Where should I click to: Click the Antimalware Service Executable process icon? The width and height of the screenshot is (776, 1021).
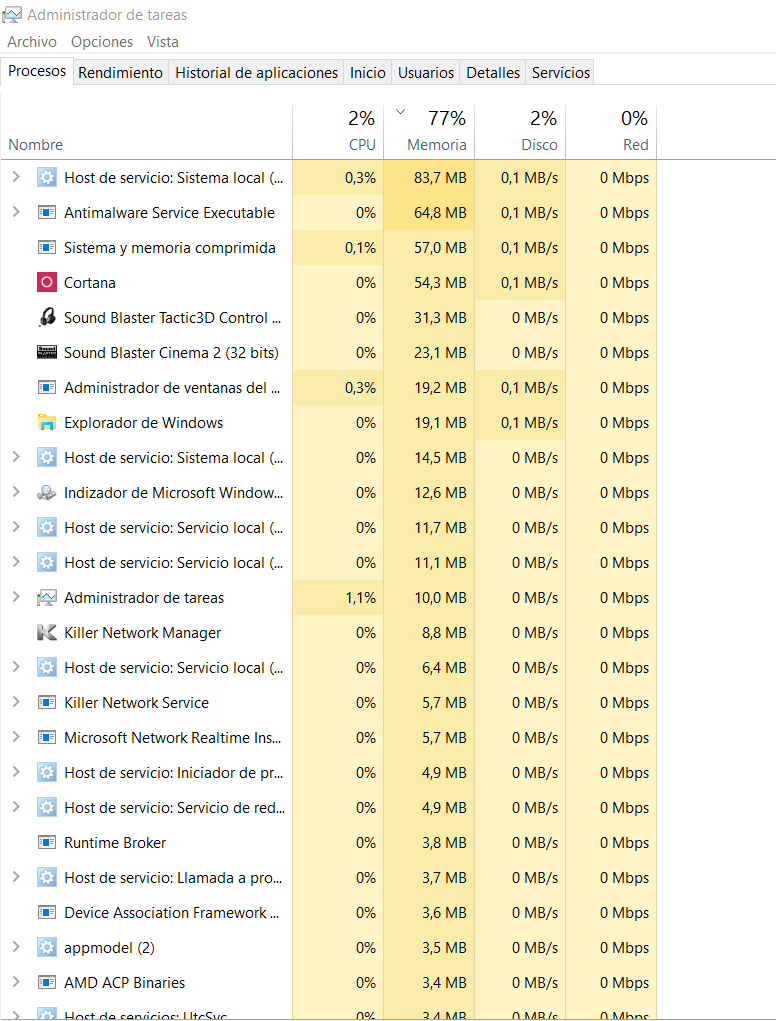tap(47, 212)
